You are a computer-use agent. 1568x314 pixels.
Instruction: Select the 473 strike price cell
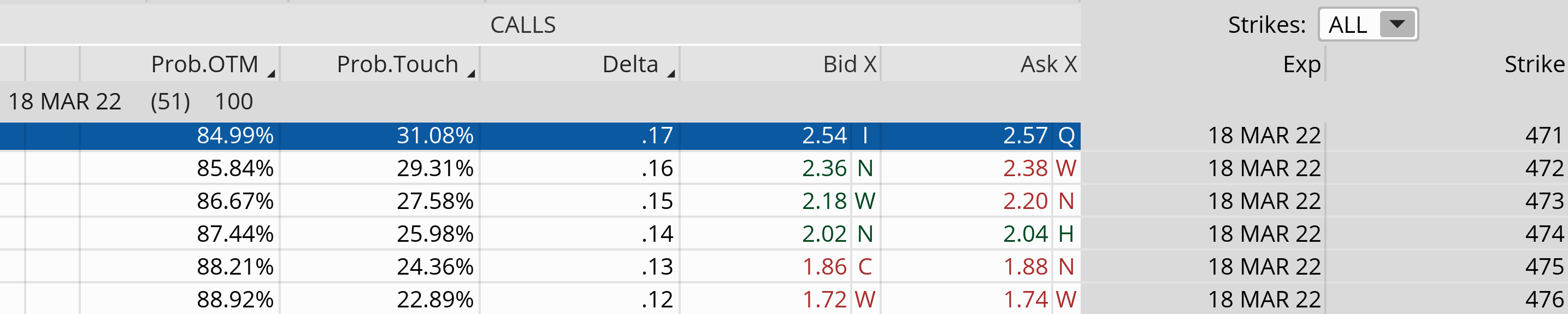[x=1543, y=201]
